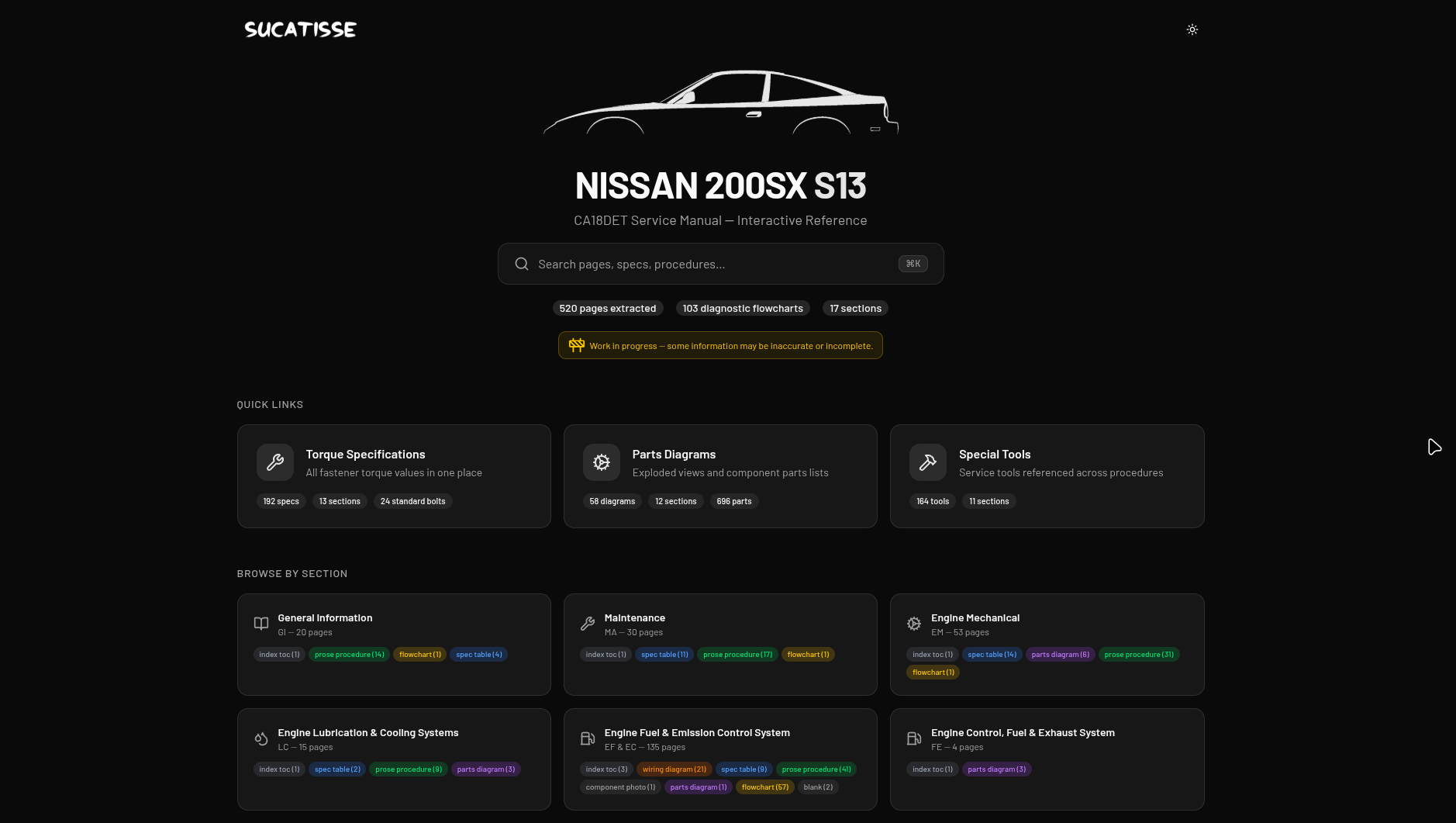Click "spec table (11)" in Maintenance

(x=664, y=655)
